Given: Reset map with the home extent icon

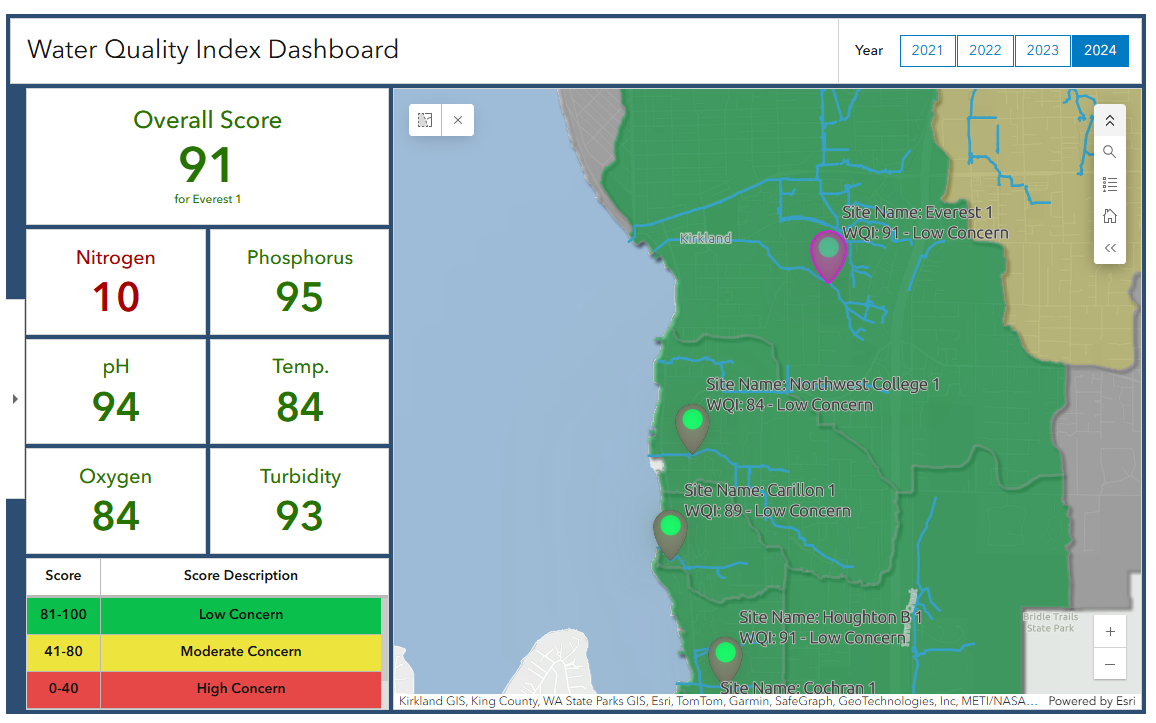Looking at the screenshot, I should (1109, 216).
